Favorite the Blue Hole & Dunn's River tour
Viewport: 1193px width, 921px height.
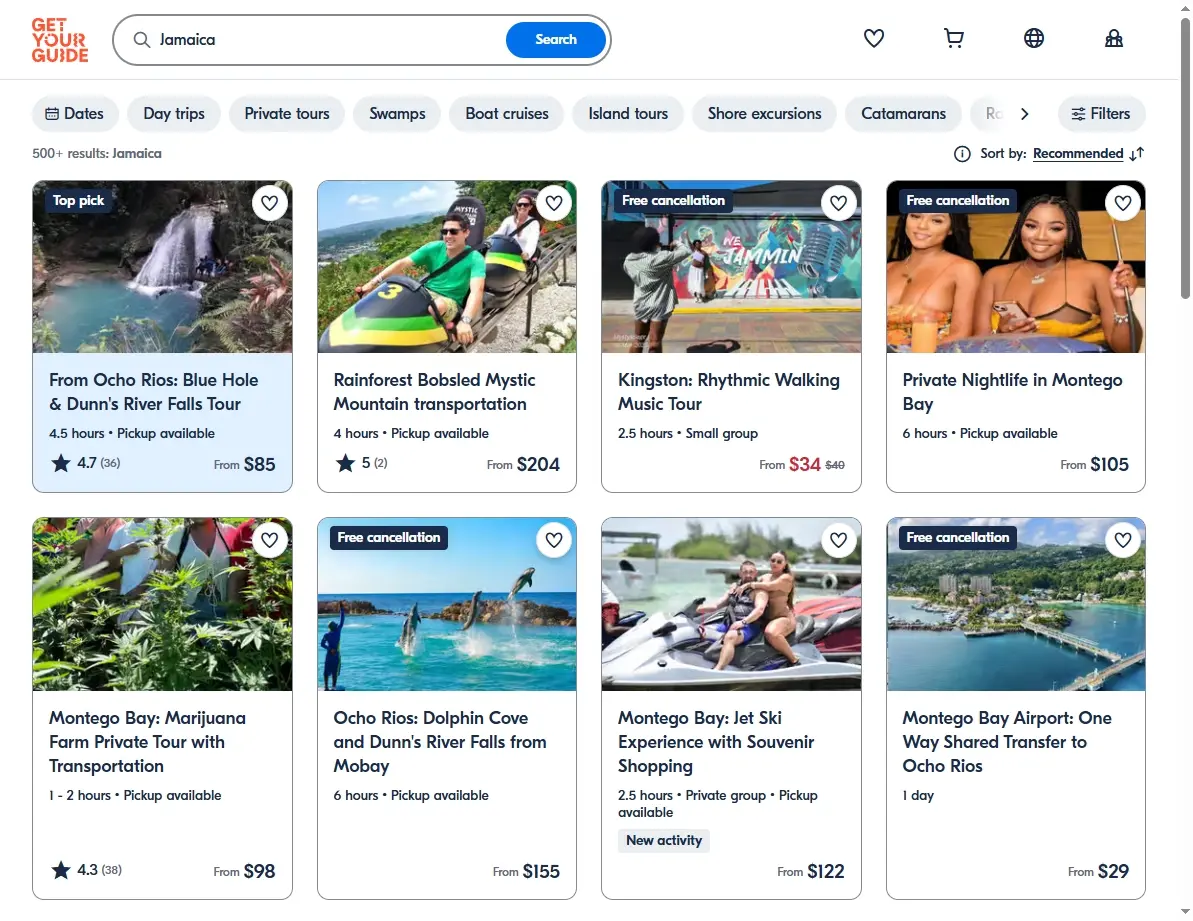pyautogui.click(x=269, y=203)
